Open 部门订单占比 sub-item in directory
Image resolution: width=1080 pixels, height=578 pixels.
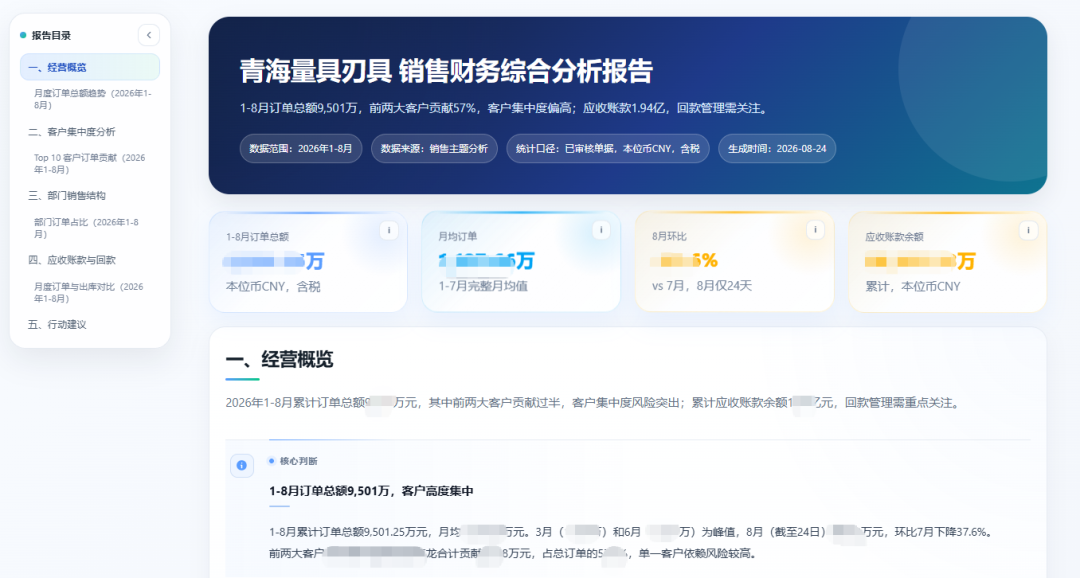[87, 228]
